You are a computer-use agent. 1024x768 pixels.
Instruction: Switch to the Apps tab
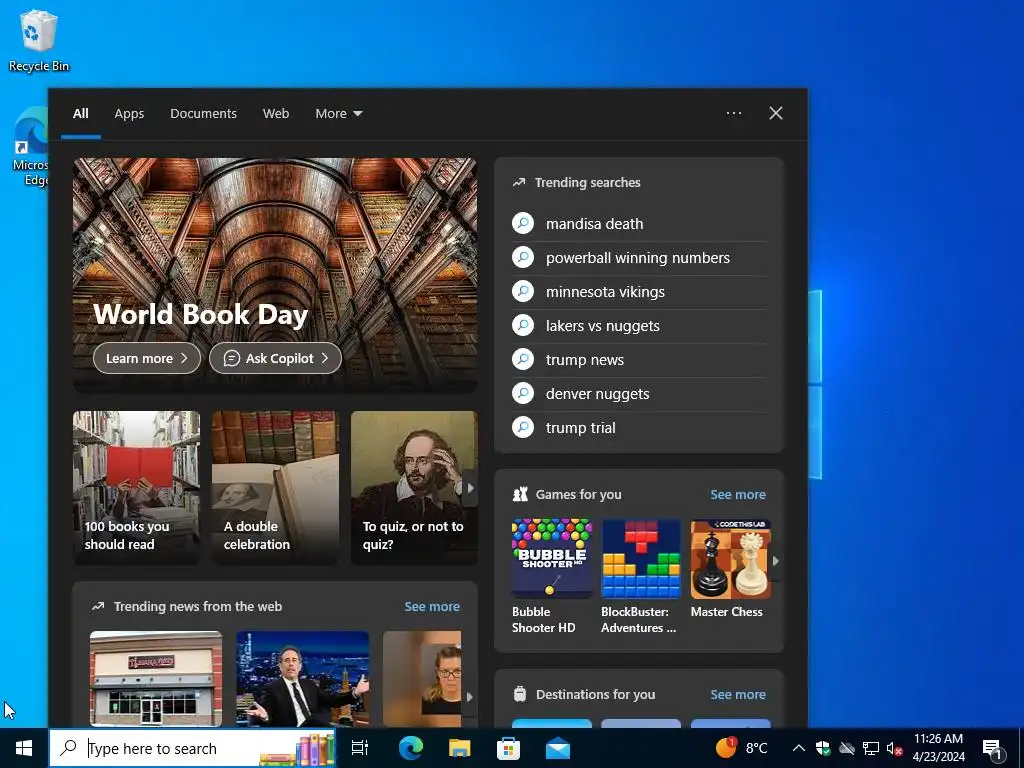(x=129, y=114)
